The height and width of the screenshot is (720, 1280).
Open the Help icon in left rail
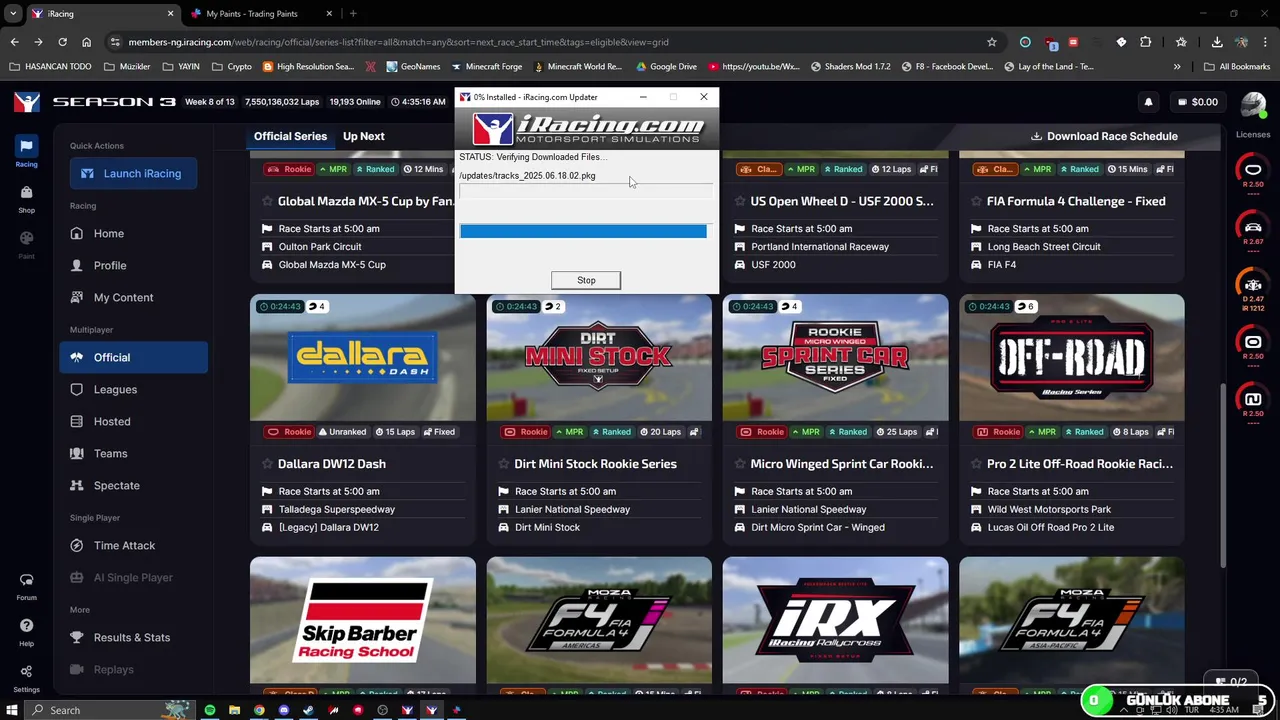point(26,632)
